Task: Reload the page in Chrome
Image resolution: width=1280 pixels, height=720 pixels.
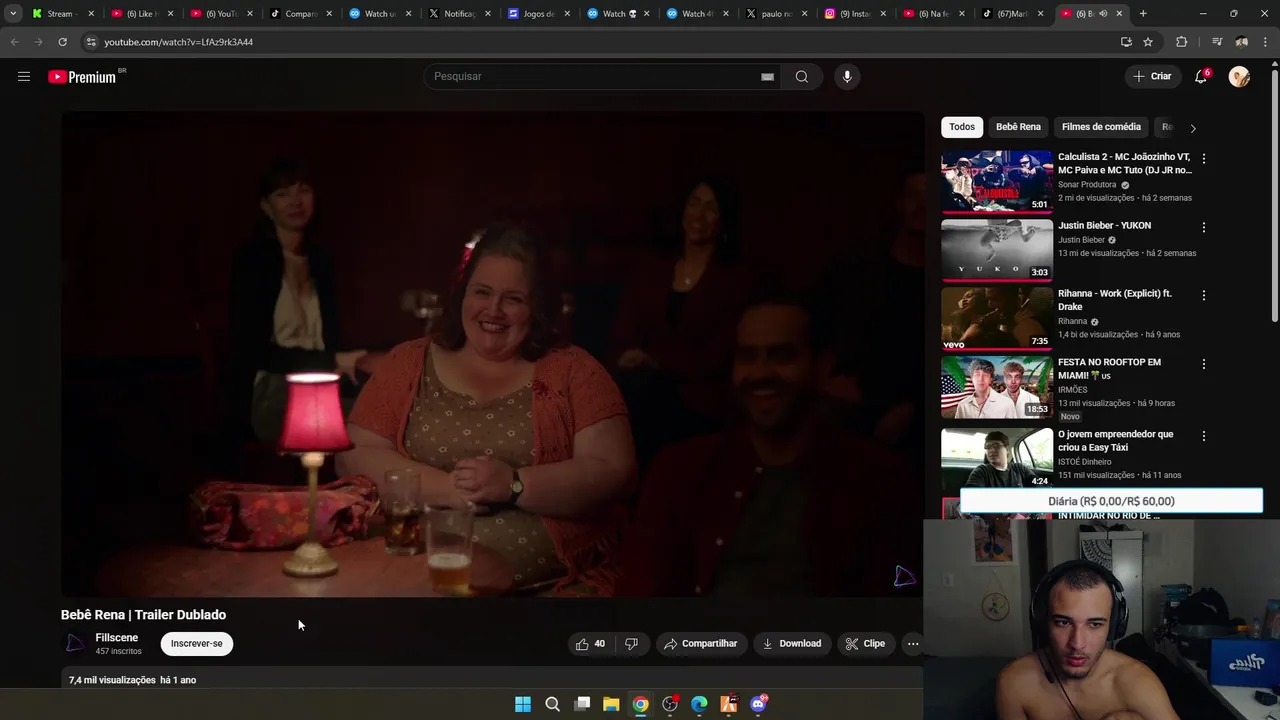Action: coord(62,42)
